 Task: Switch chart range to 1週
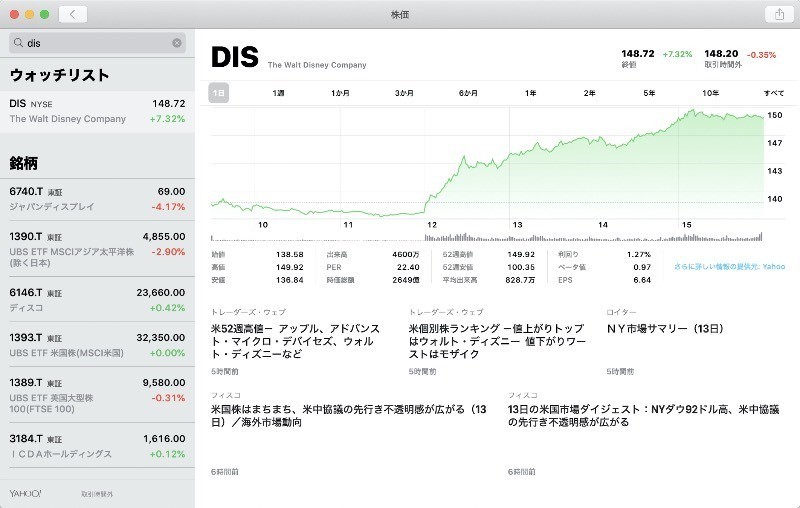pos(278,93)
